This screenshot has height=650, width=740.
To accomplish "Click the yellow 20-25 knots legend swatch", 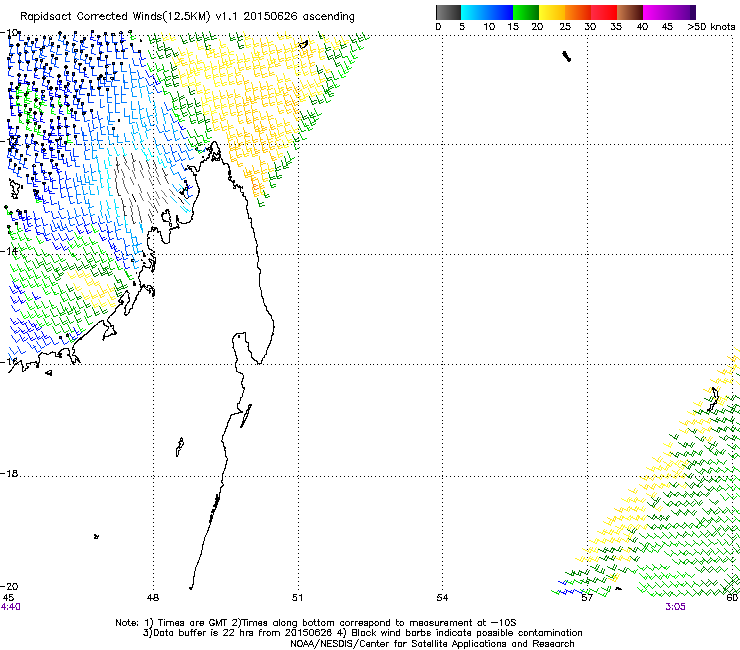I will (552, 12).
